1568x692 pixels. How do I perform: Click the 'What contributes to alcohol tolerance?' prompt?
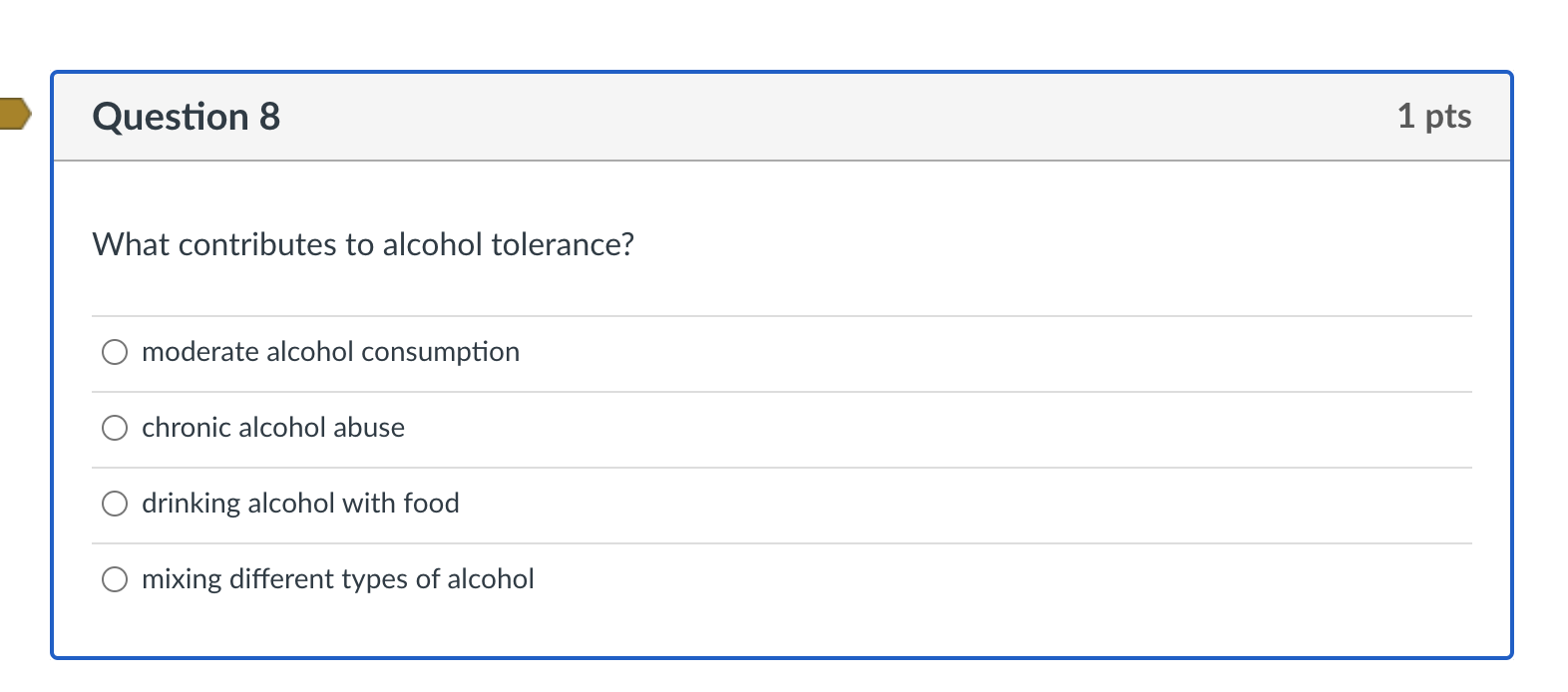[363, 244]
